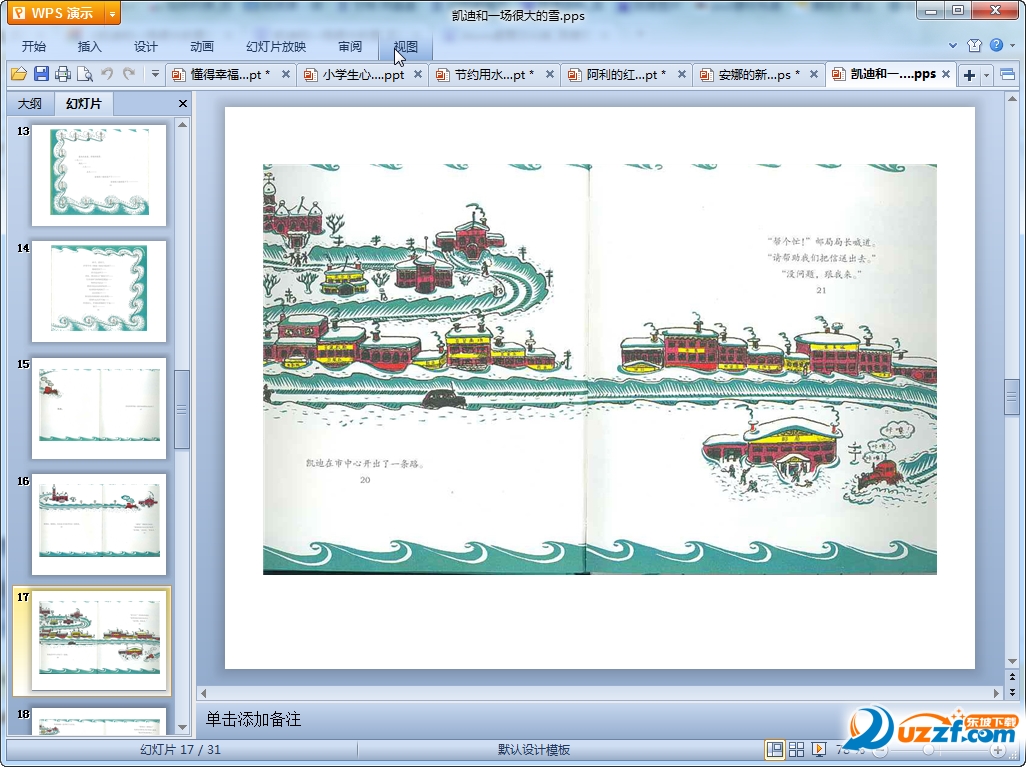Open print preview

click(x=84, y=74)
